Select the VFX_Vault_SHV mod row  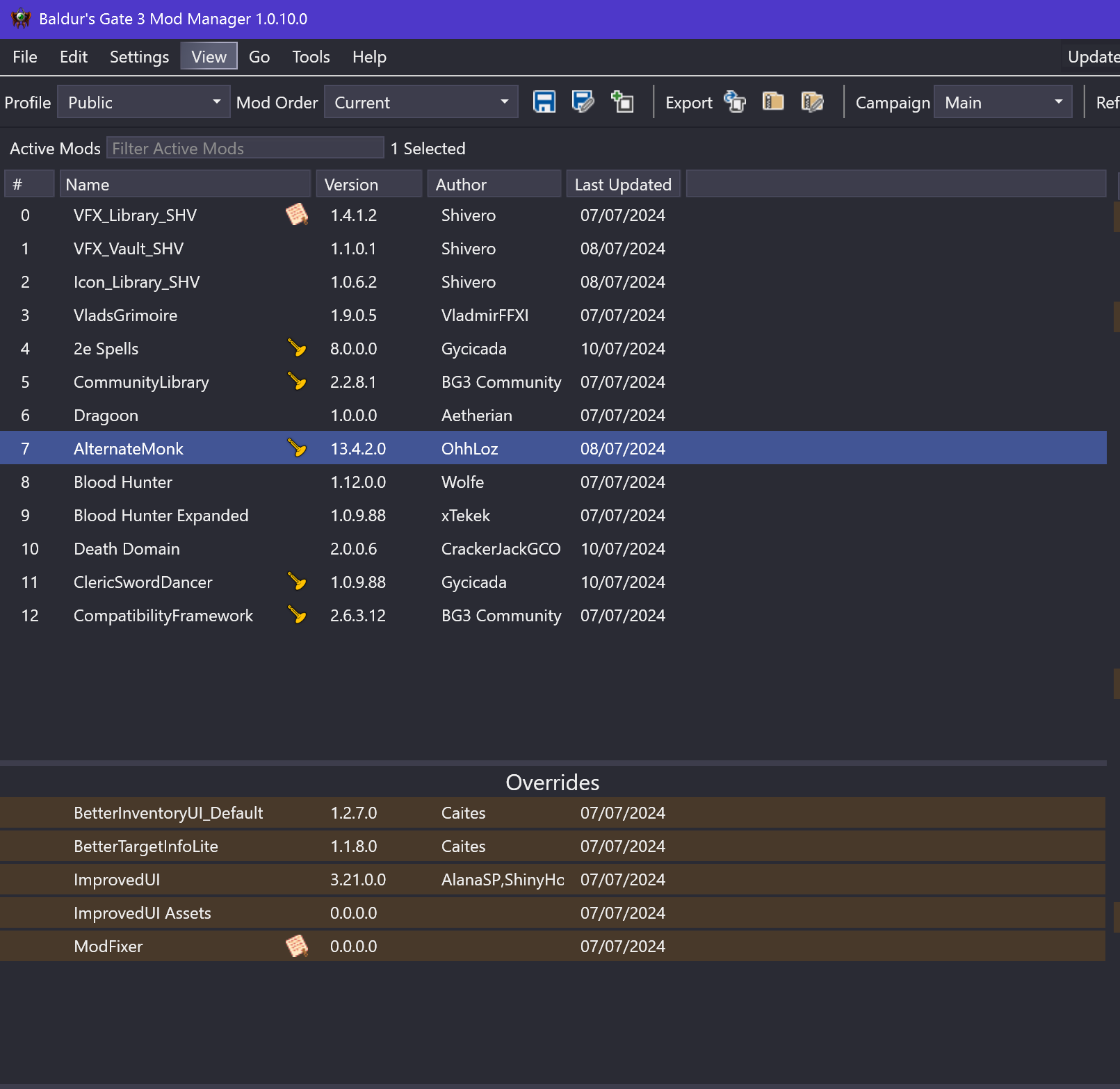tap(553, 248)
